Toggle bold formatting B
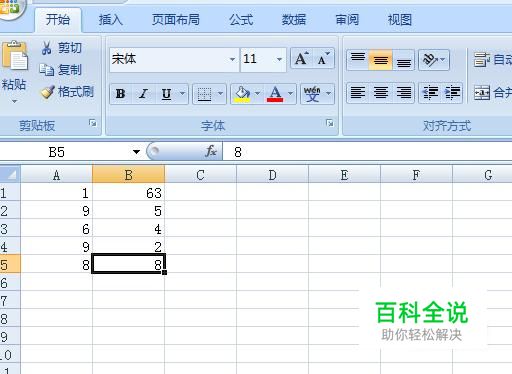The height and width of the screenshot is (374, 512). [120, 94]
